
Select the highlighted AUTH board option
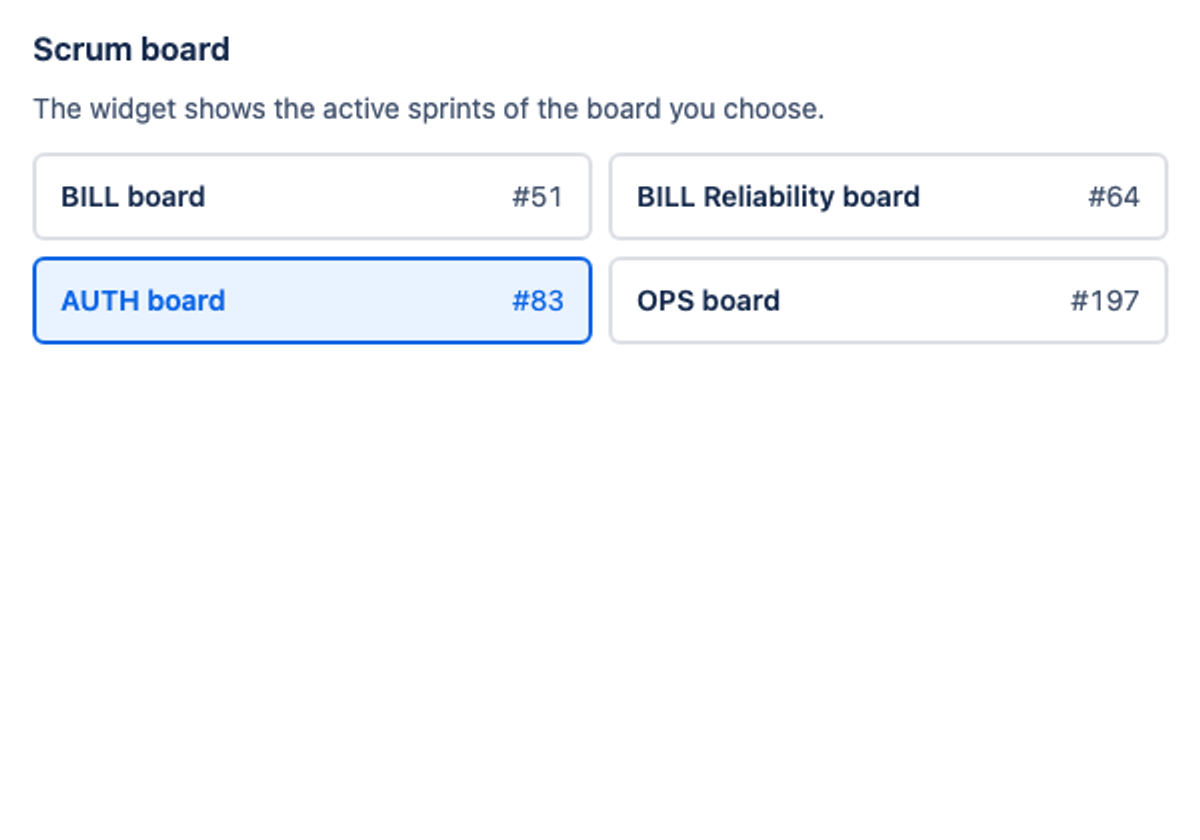point(312,301)
